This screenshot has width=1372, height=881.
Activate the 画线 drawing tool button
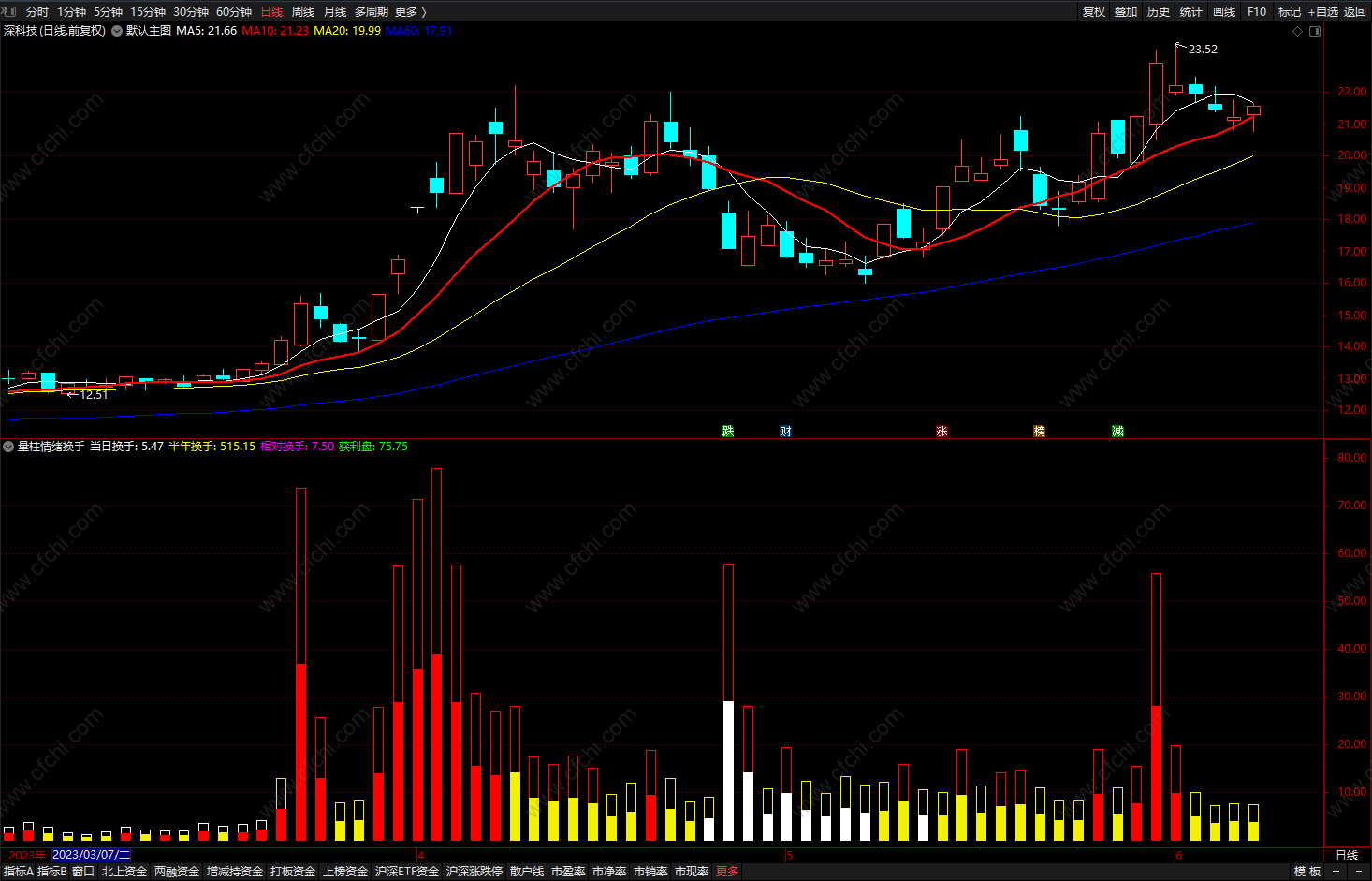1224,11
